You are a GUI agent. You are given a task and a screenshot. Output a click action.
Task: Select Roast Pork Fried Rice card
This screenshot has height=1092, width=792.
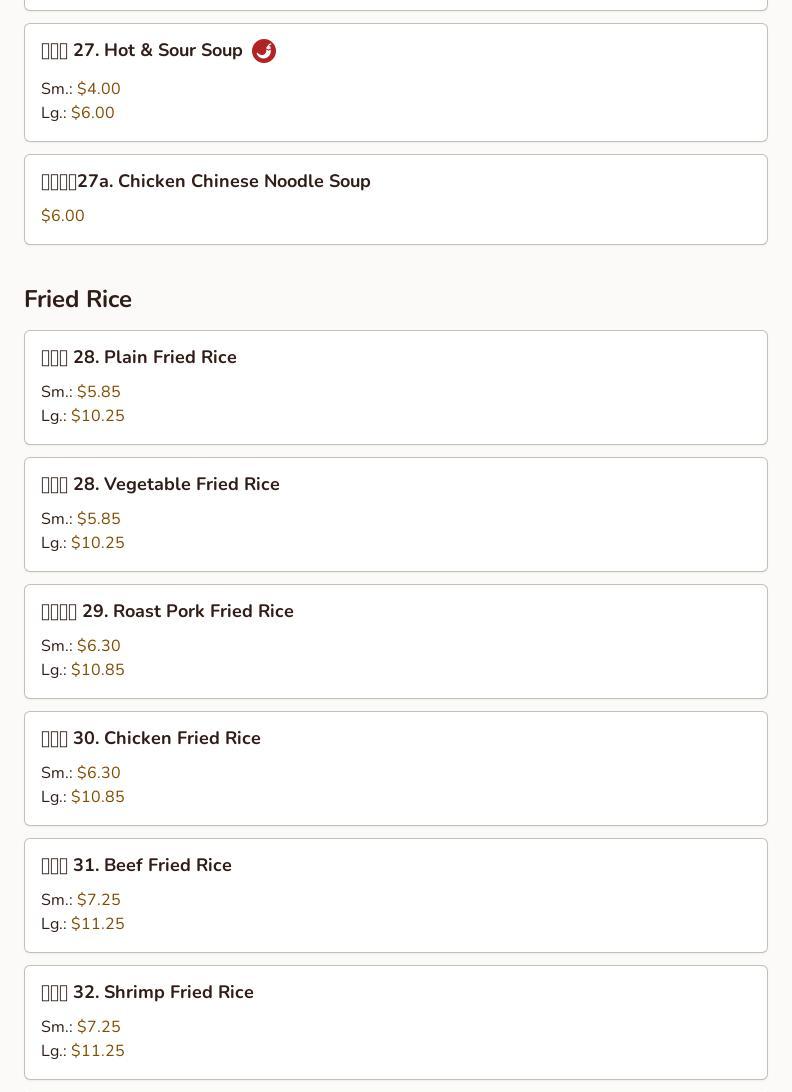[x=396, y=641]
